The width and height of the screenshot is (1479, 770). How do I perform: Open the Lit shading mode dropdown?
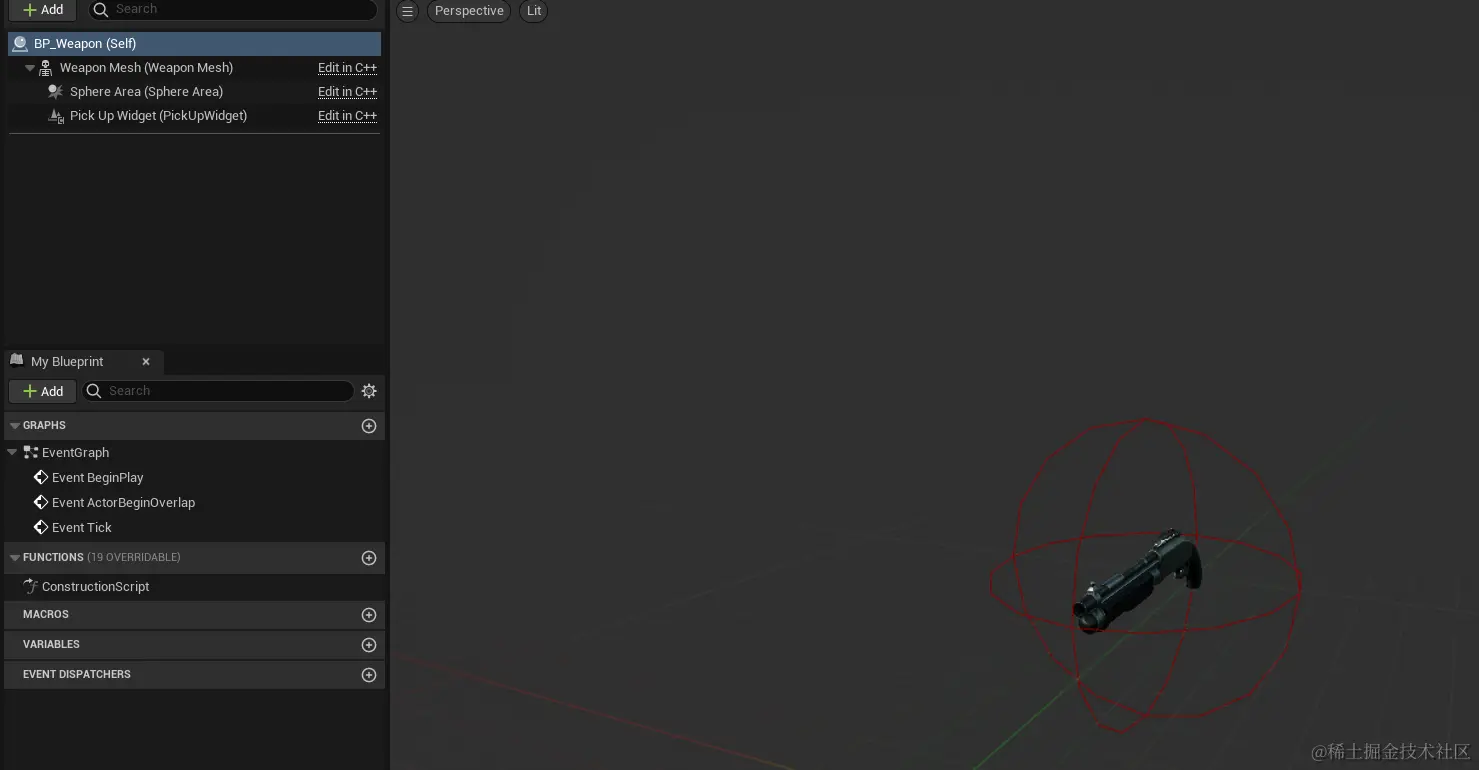tap(534, 11)
